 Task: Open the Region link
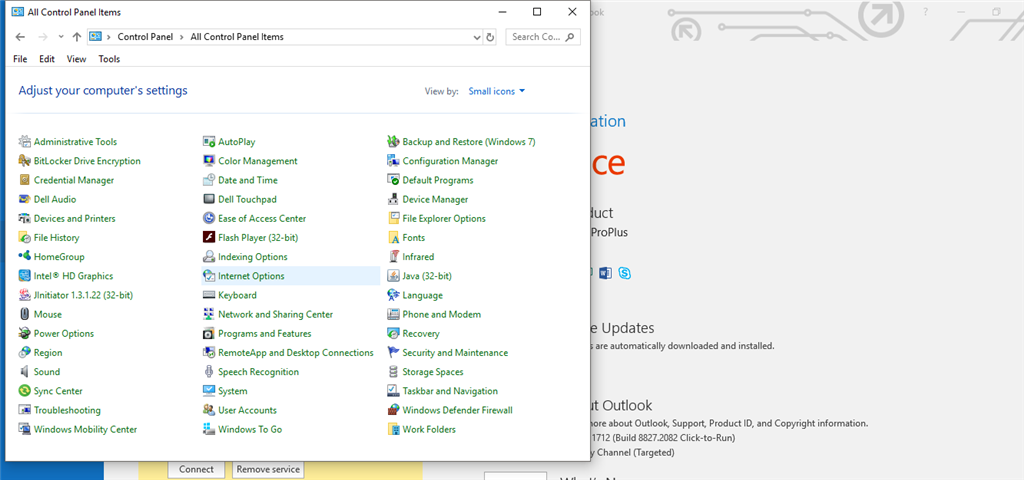(48, 353)
